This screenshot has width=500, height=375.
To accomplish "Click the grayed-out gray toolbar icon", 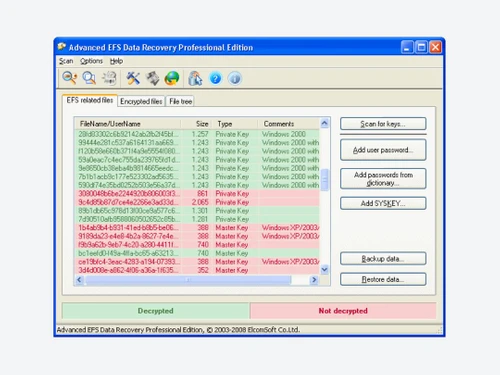I will (153, 78).
